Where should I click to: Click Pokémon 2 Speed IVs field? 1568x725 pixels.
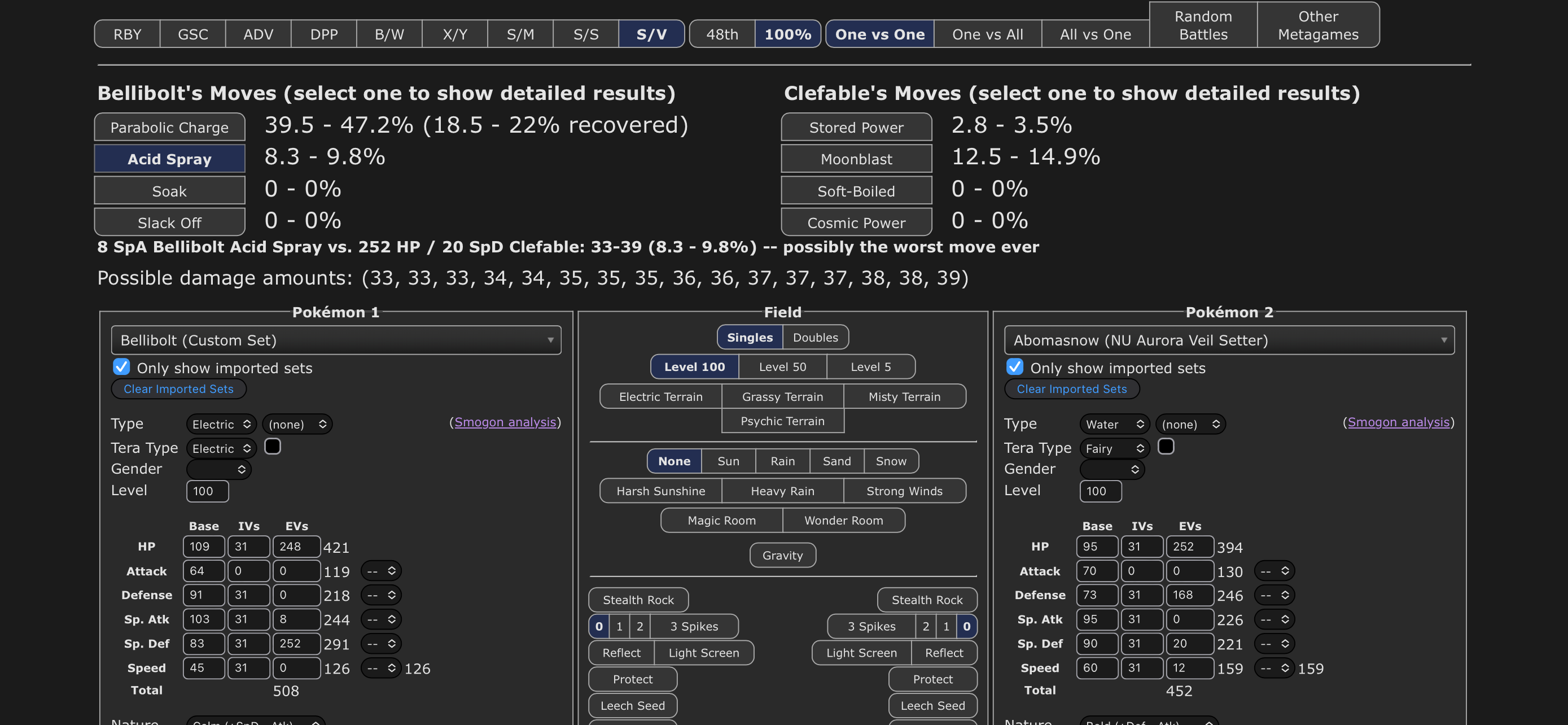coord(1141,668)
